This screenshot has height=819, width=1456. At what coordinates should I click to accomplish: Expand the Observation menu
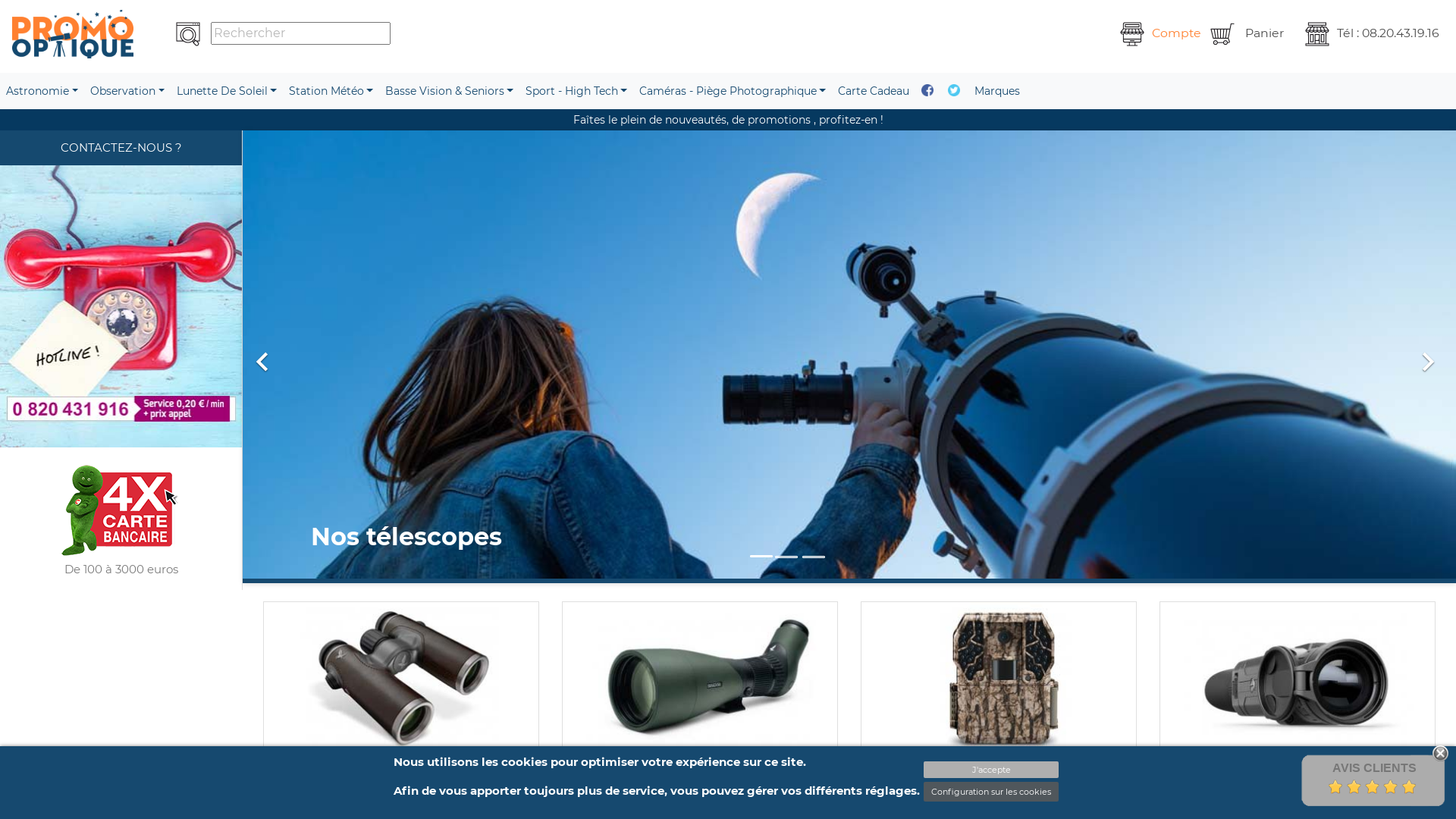click(127, 91)
